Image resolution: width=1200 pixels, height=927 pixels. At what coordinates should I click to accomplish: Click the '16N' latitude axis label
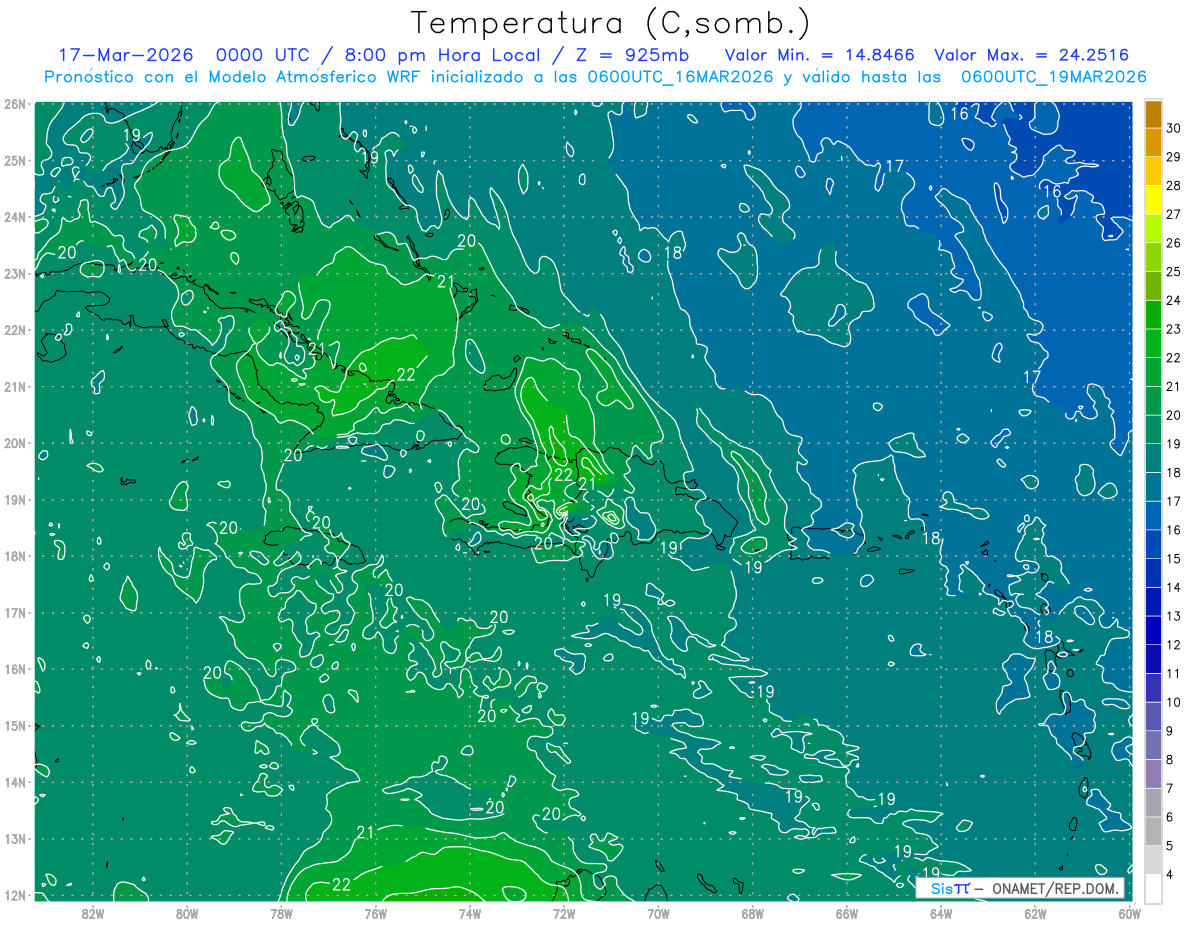[x=15, y=669]
